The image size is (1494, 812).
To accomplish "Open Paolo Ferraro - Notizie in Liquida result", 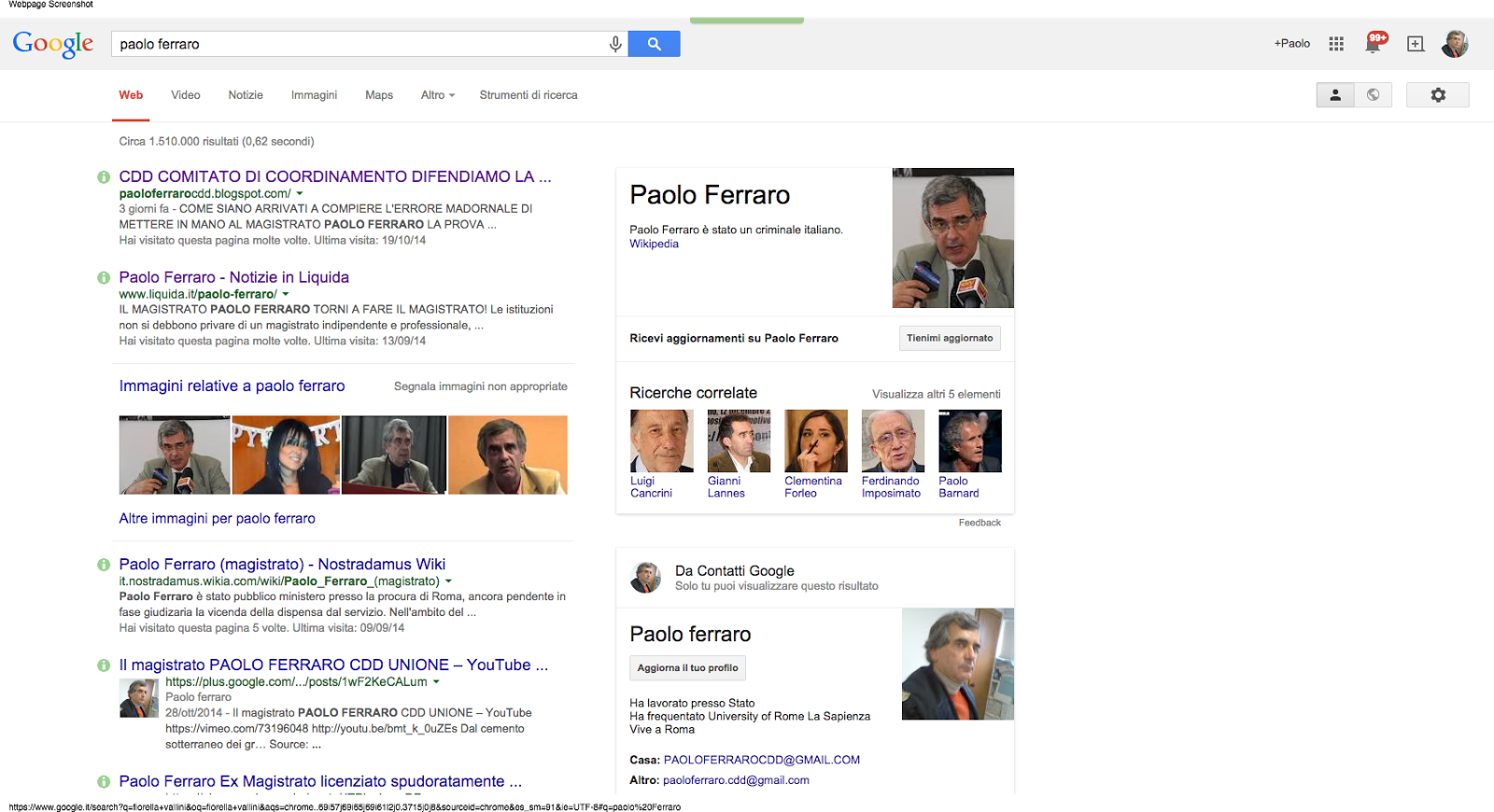I will tap(234, 277).
